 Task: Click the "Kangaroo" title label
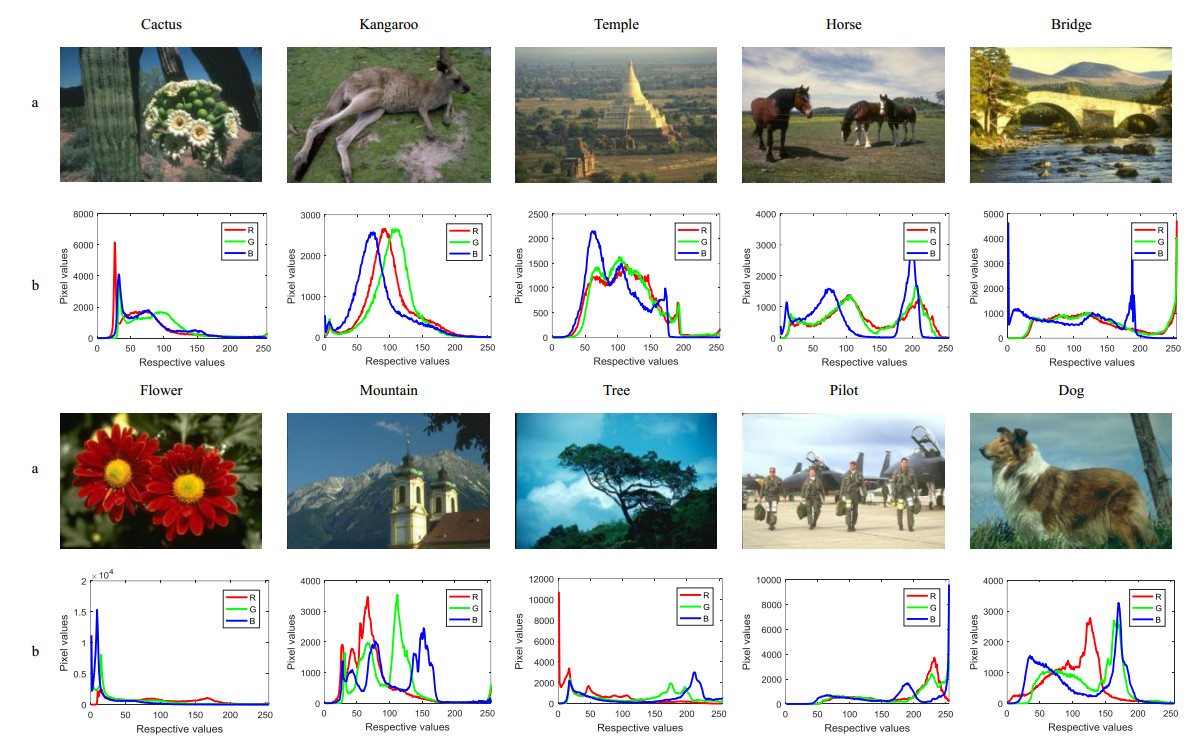pos(388,24)
